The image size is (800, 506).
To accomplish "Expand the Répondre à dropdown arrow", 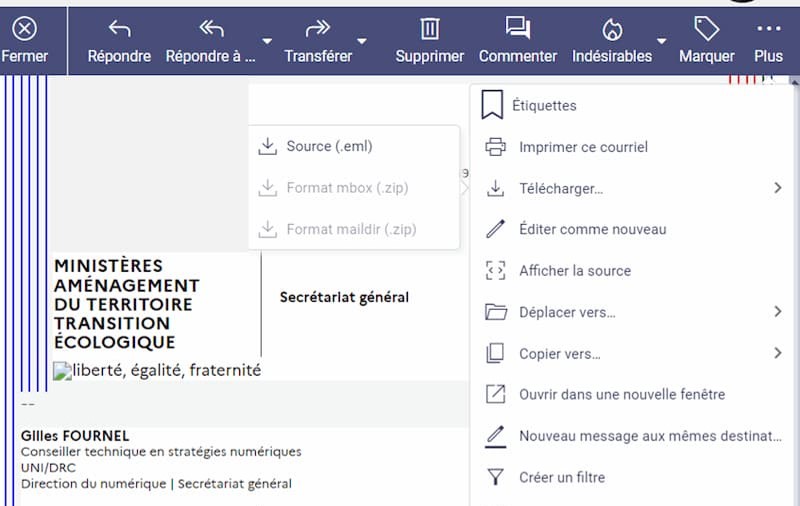I will pyautogui.click(x=266, y=41).
